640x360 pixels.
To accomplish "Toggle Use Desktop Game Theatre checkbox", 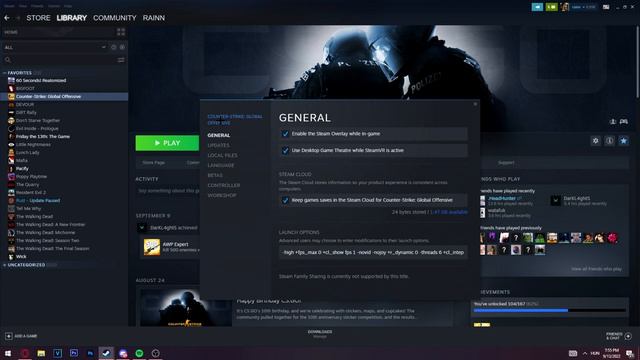I will coord(285,151).
